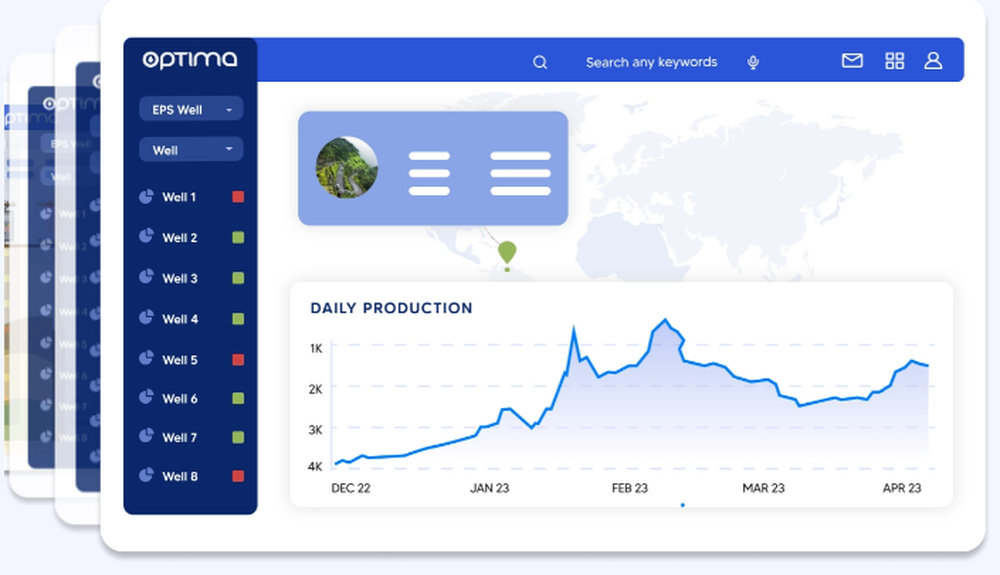1000x575 pixels.
Task: Click the red status square for Well 8
Action: click(238, 476)
